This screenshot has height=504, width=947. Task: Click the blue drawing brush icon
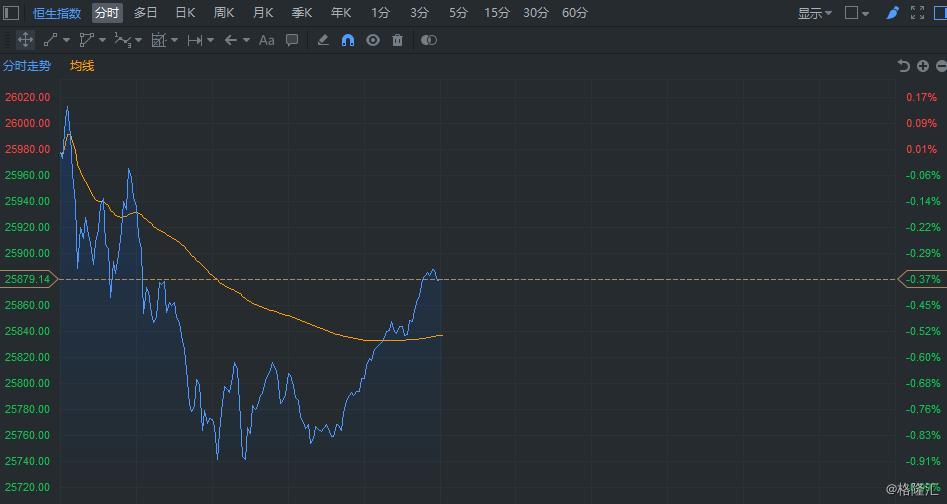tap(893, 13)
